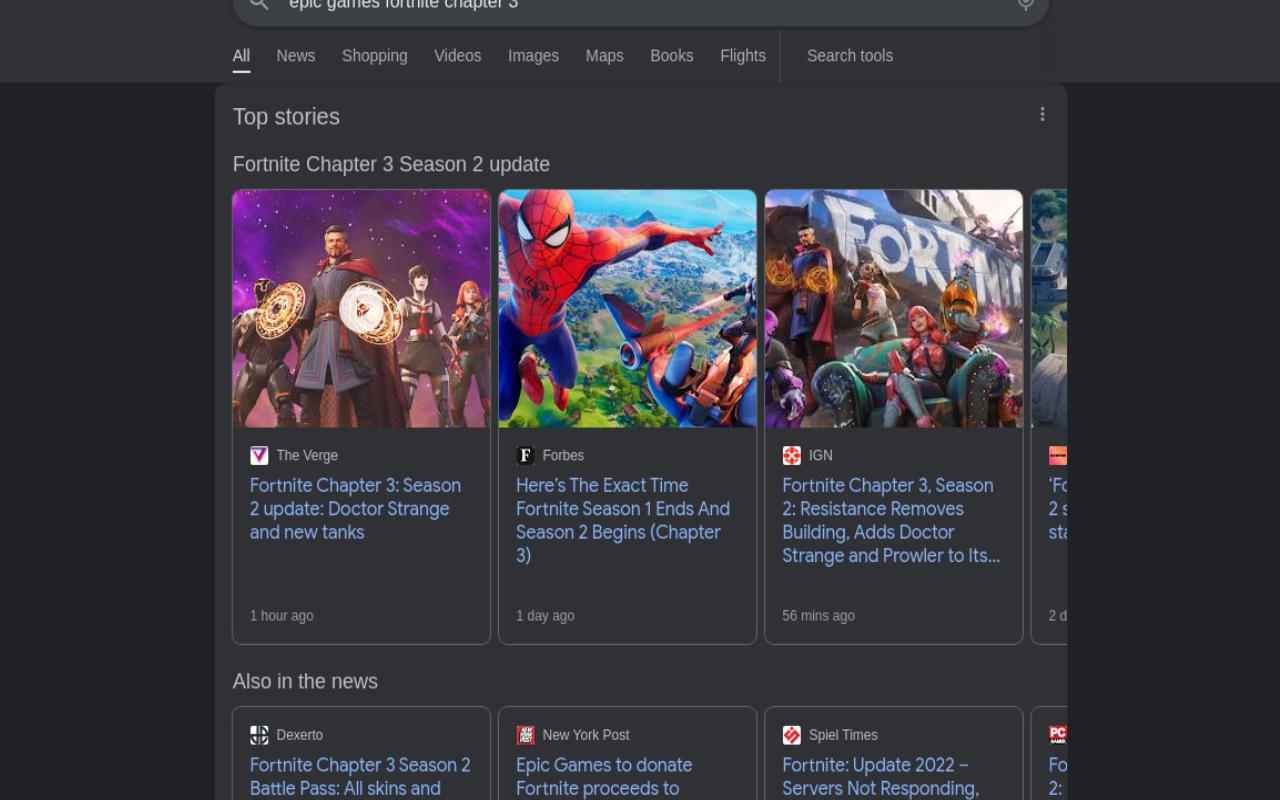Open Spiel Times Servers Not Responding article

[x=880, y=777]
